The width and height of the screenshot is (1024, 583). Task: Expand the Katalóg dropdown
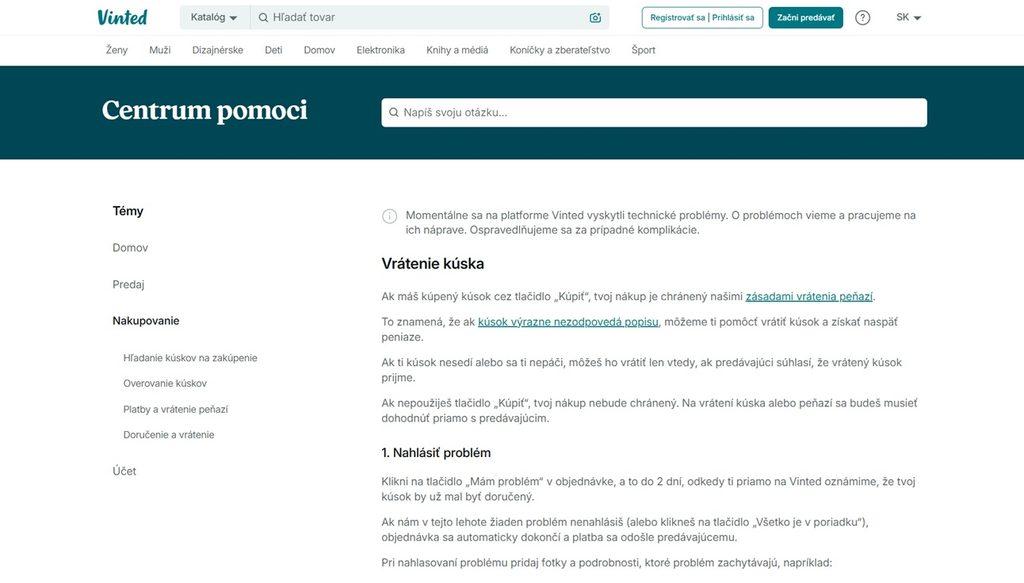click(214, 18)
